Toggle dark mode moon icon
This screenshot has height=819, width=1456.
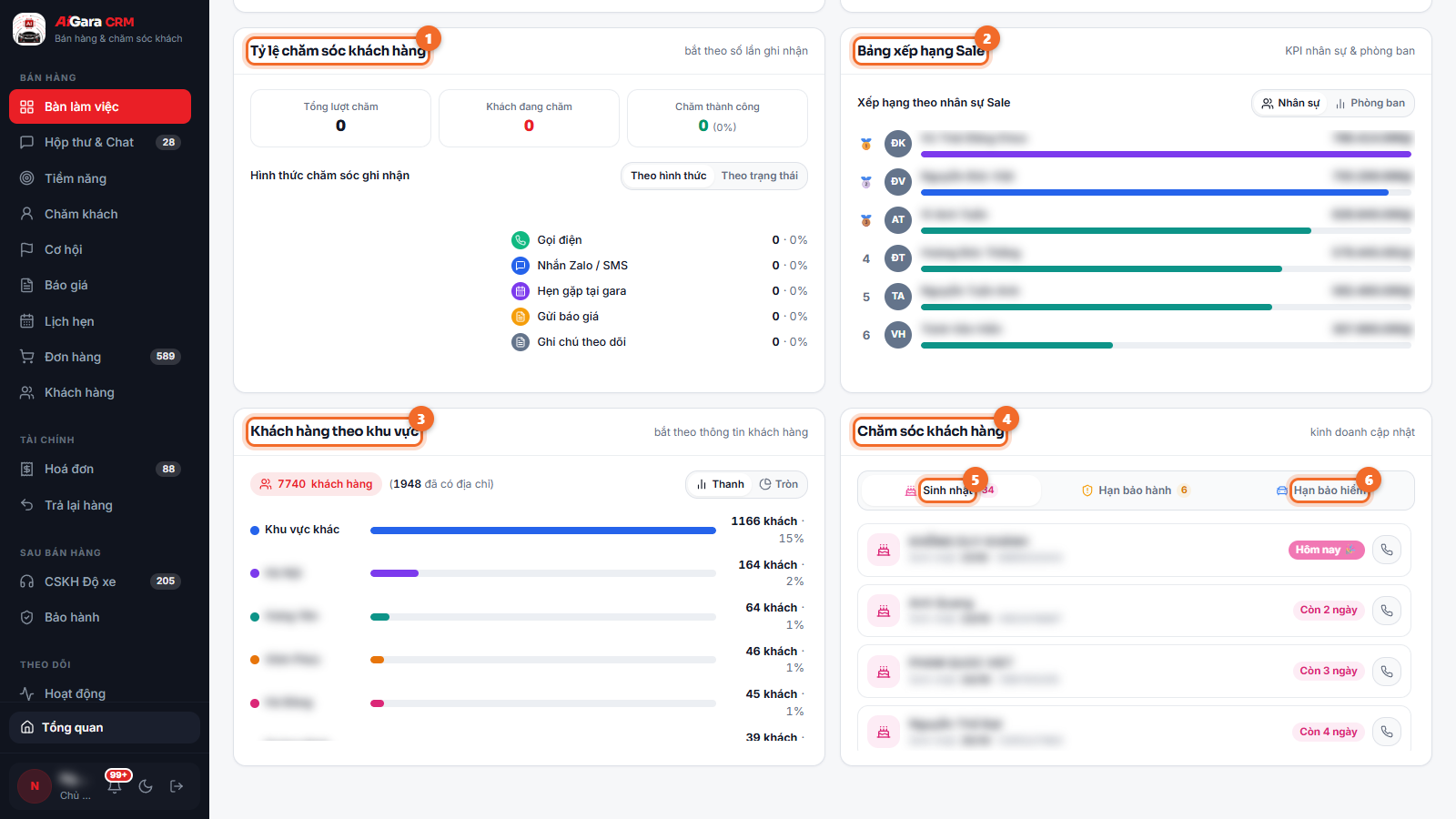tap(146, 786)
